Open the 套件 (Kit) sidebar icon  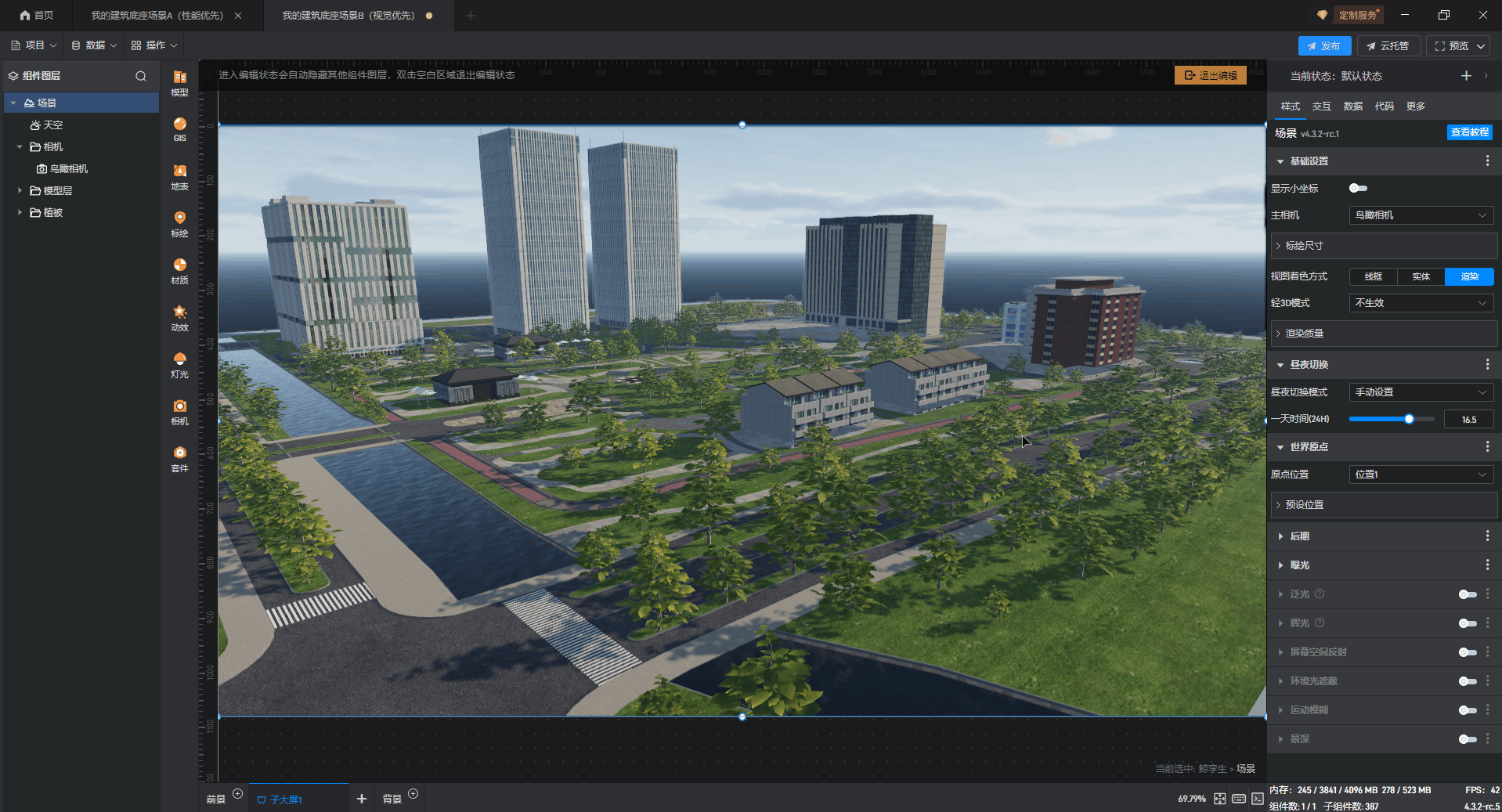pos(179,458)
